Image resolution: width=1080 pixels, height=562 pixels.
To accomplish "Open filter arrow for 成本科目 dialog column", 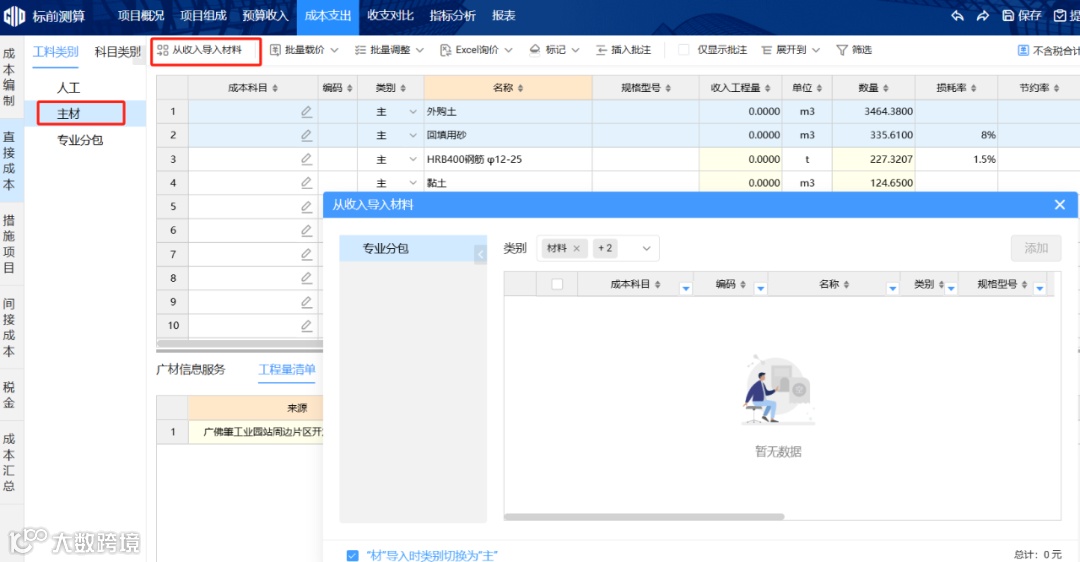I will tap(685, 289).
